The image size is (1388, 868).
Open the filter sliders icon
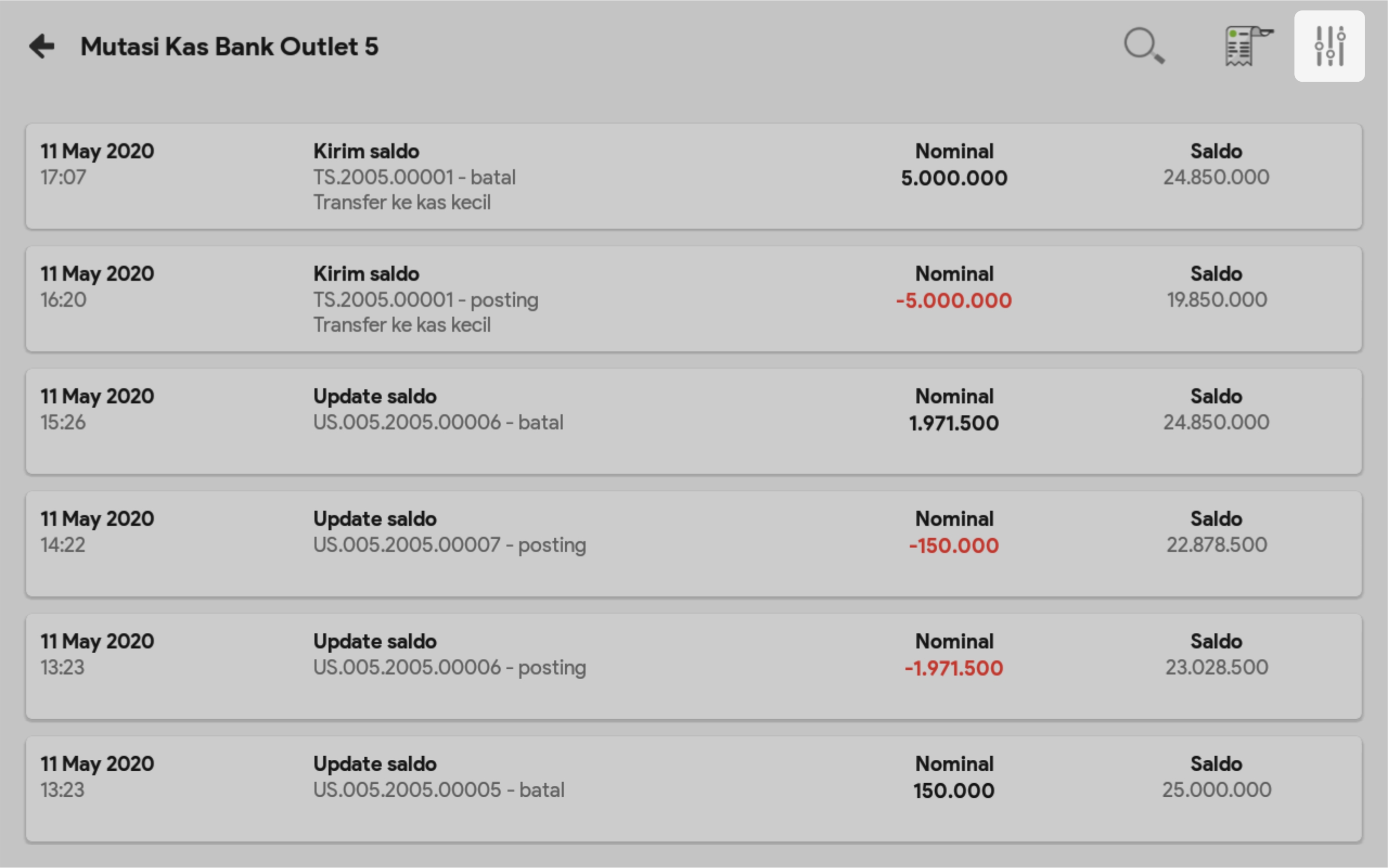point(1329,46)
